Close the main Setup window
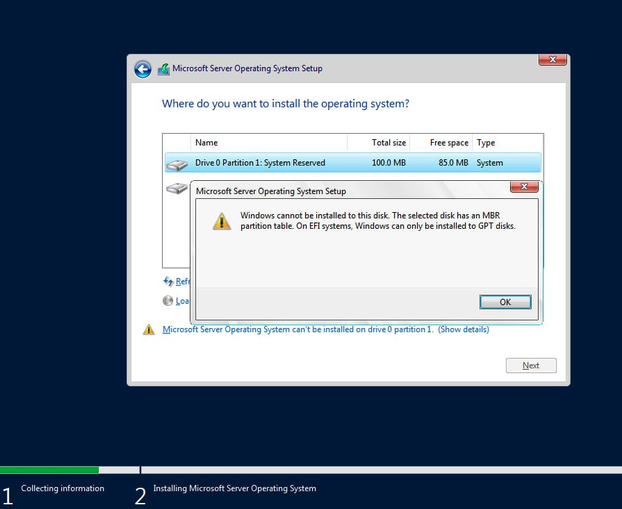Viewport: 622px width, 509px height. [552, 60]
